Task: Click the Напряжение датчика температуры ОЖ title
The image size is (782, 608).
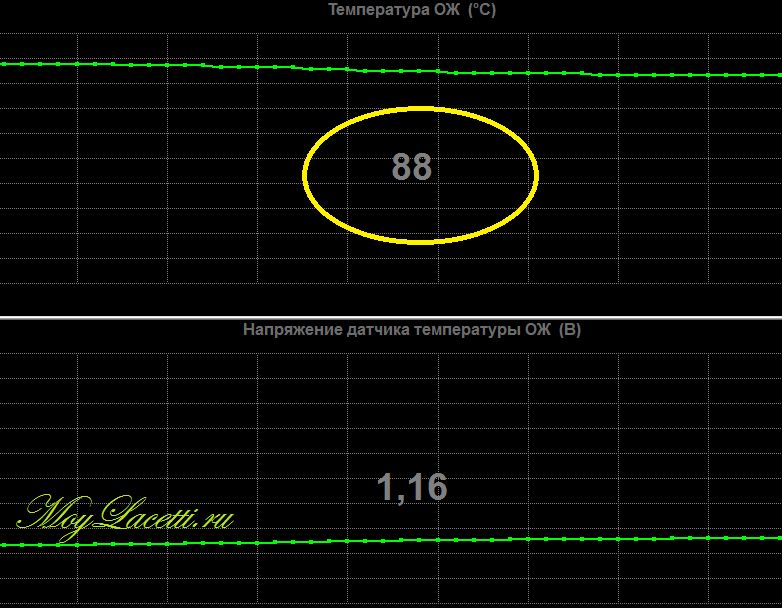Action: 412,330
